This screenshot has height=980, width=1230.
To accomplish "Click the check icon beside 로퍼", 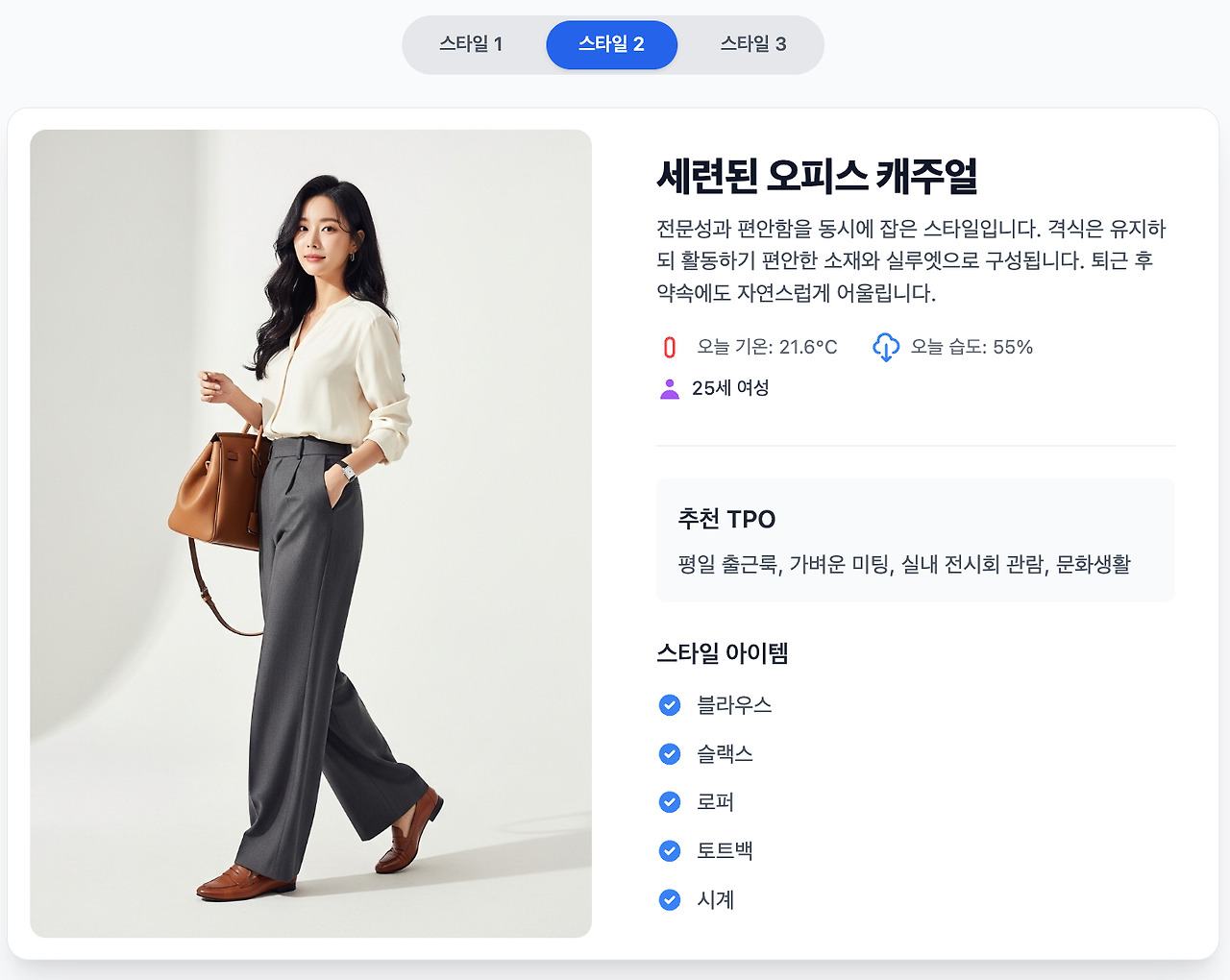I will tap(670, 802).
